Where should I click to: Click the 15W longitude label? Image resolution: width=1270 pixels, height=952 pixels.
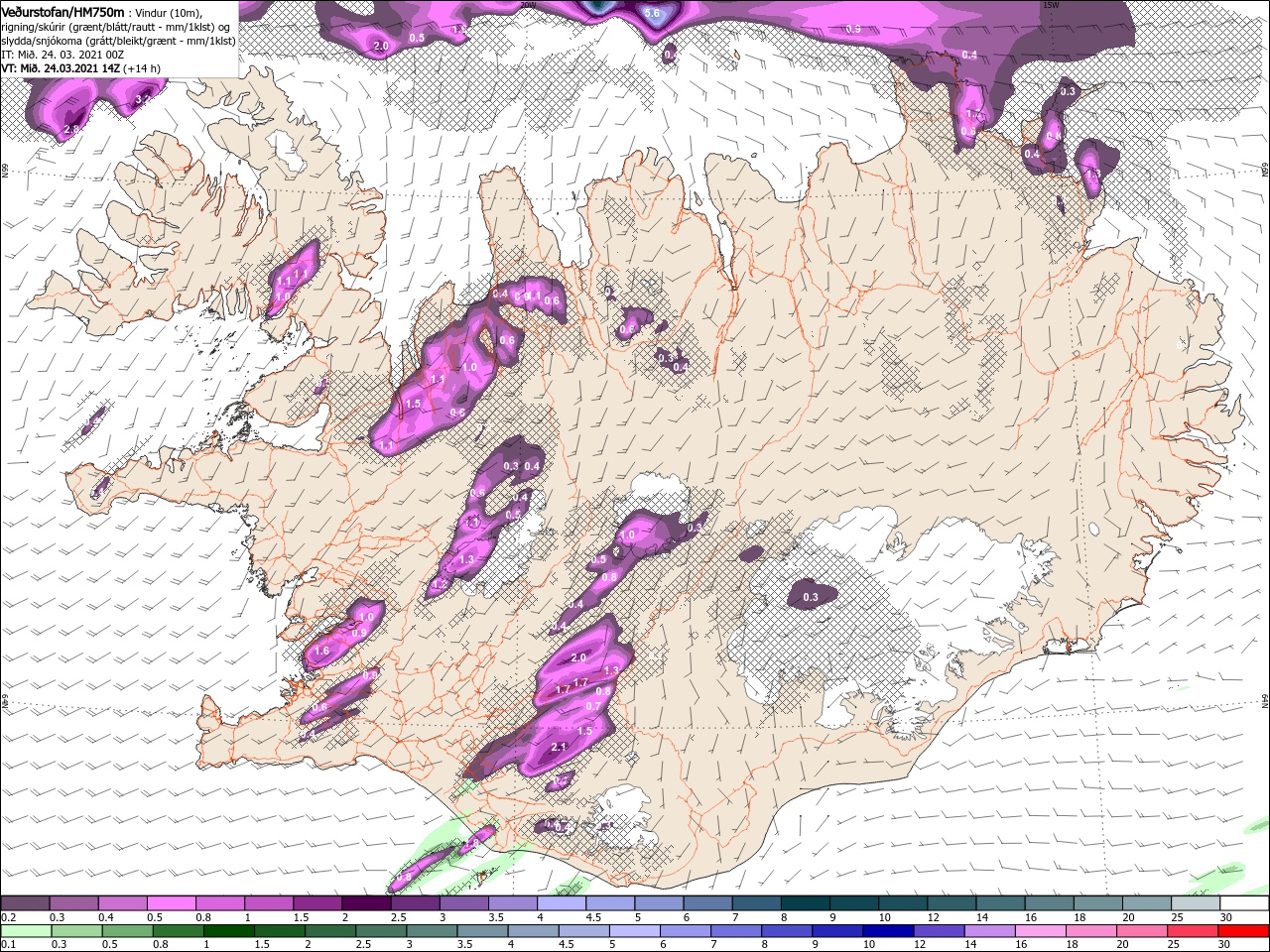[x=1051, y=5]
